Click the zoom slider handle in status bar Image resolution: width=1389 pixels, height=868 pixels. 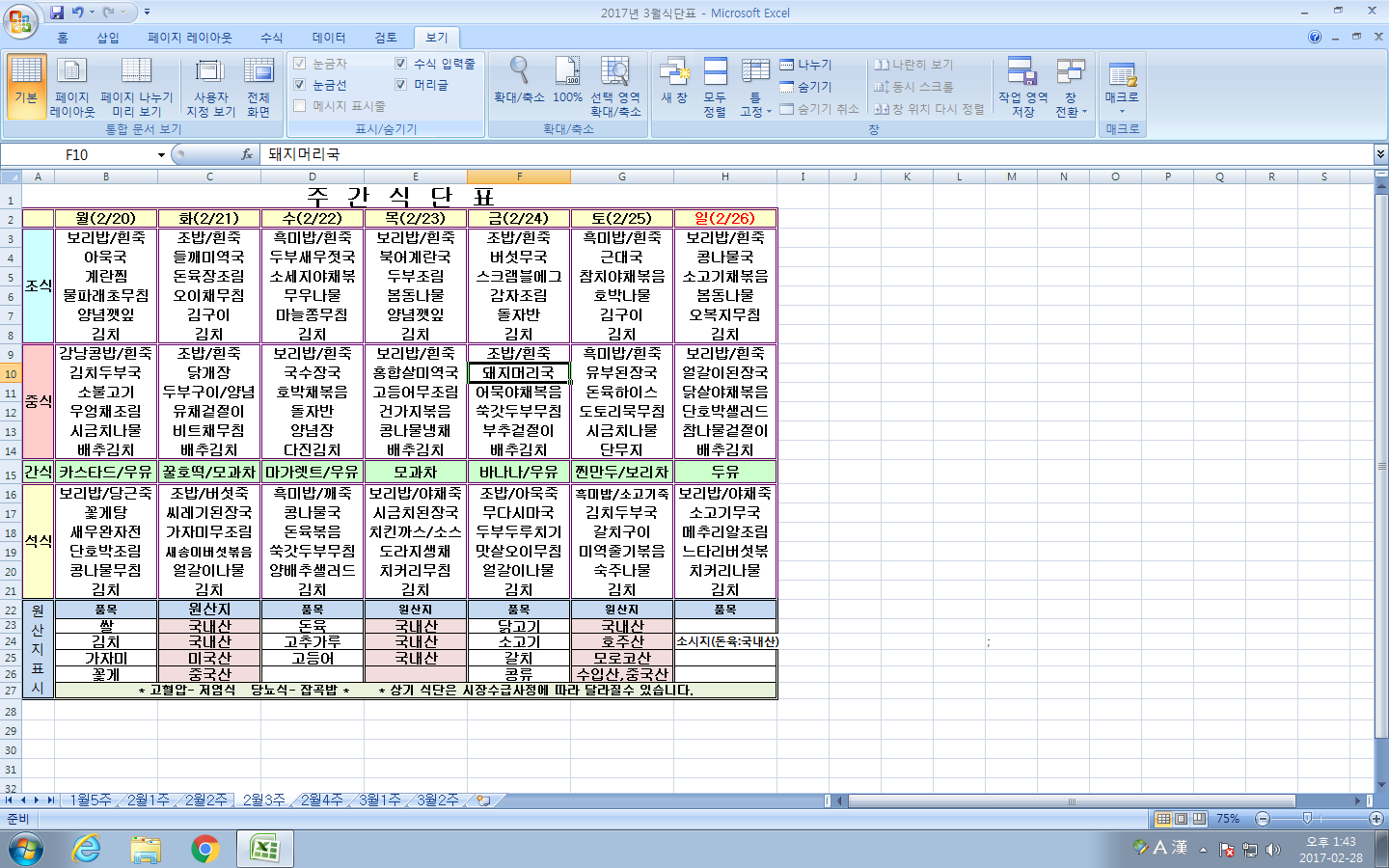1307,819
